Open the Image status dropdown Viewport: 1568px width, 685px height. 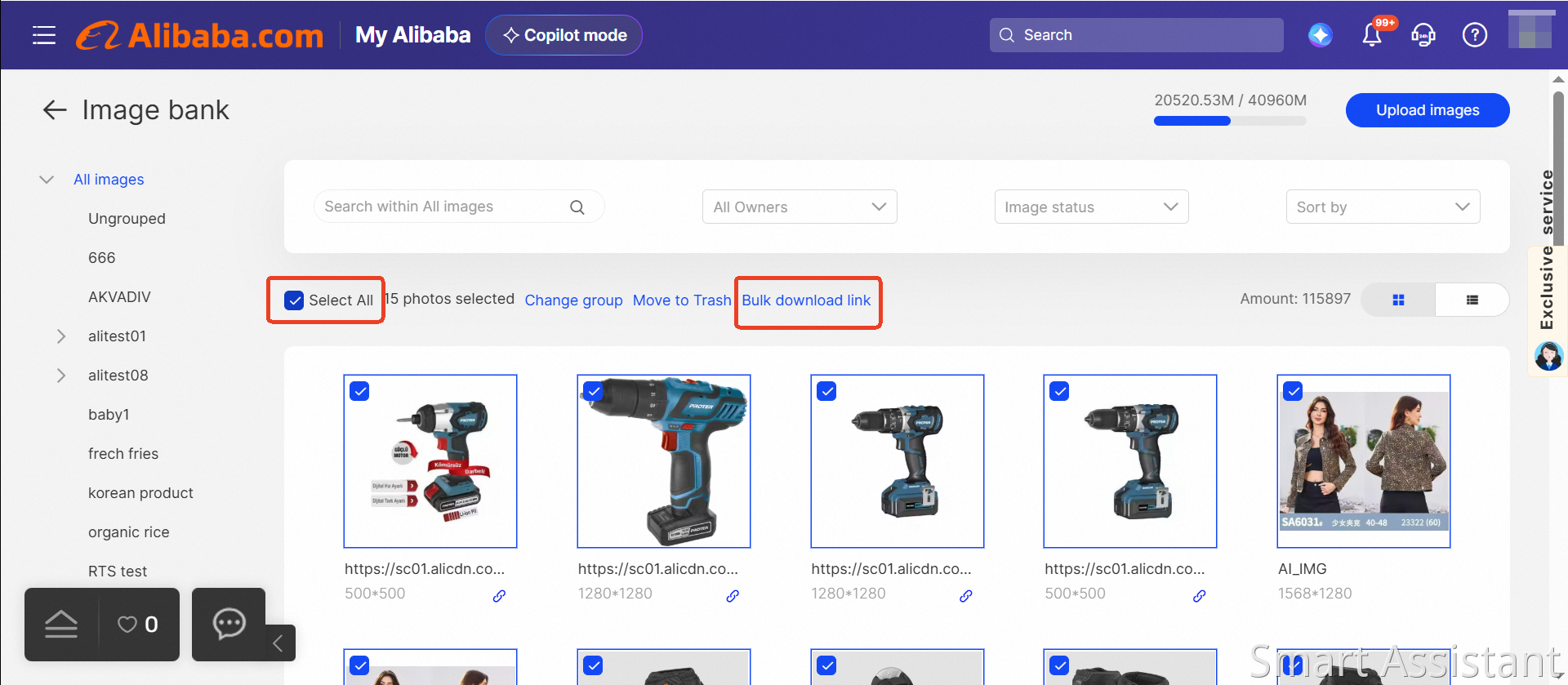1091,207
